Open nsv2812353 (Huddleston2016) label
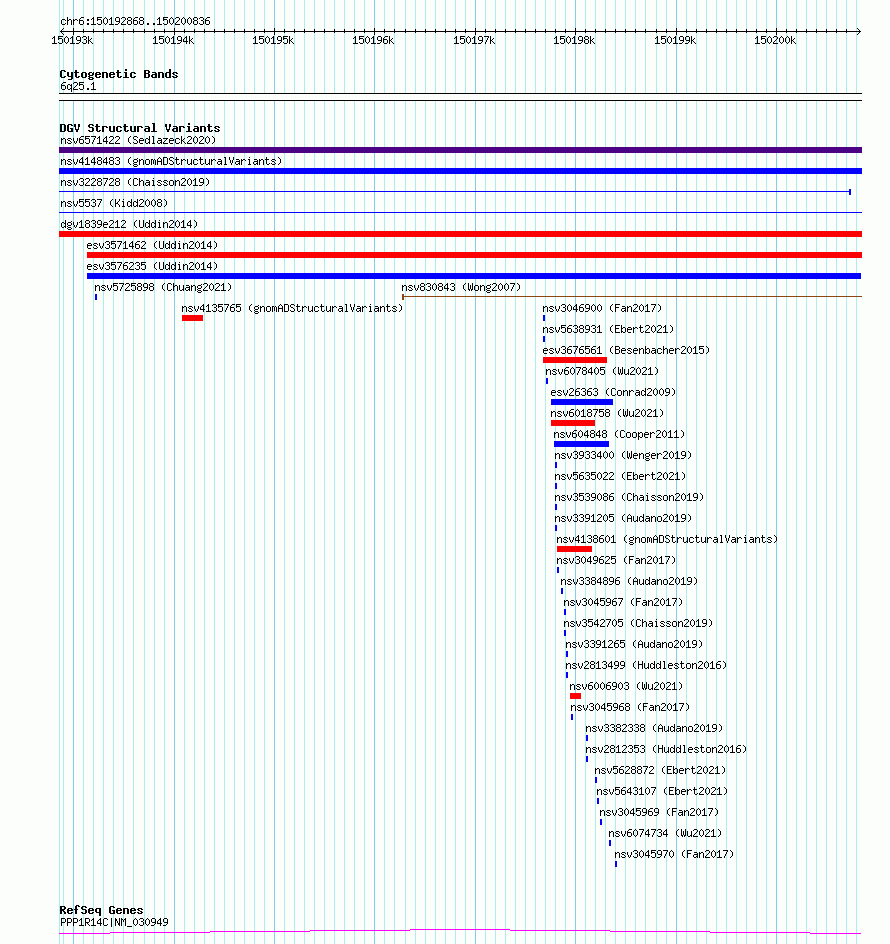 (x=667, y=751)
